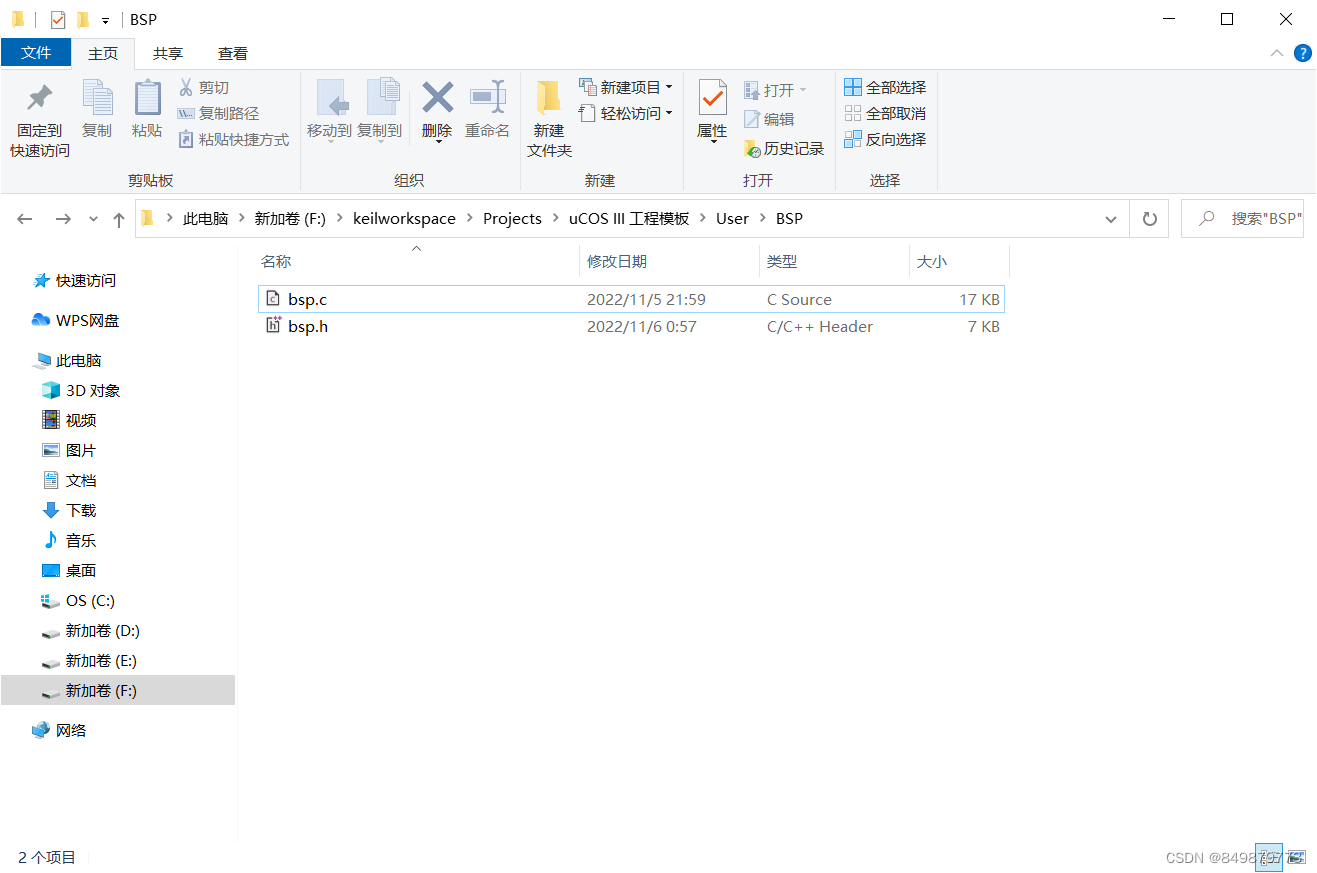Go to uCOS III 工程模板 in address path

(629, 219)
